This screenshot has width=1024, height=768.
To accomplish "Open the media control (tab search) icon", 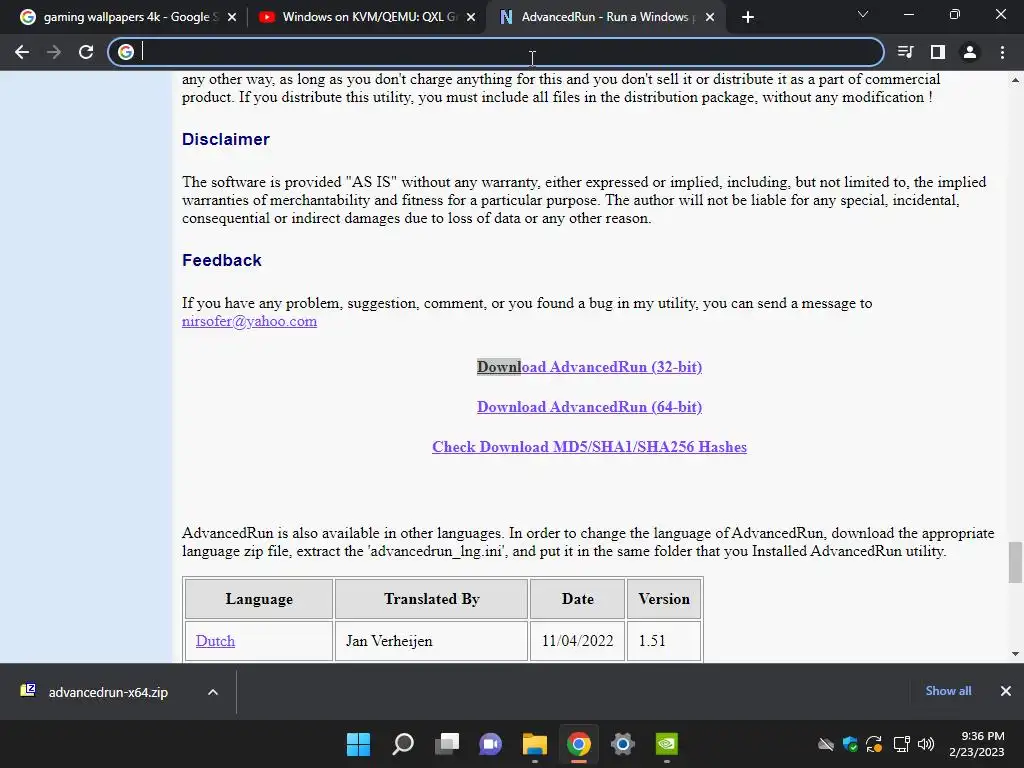I will (x=905, y=52).
